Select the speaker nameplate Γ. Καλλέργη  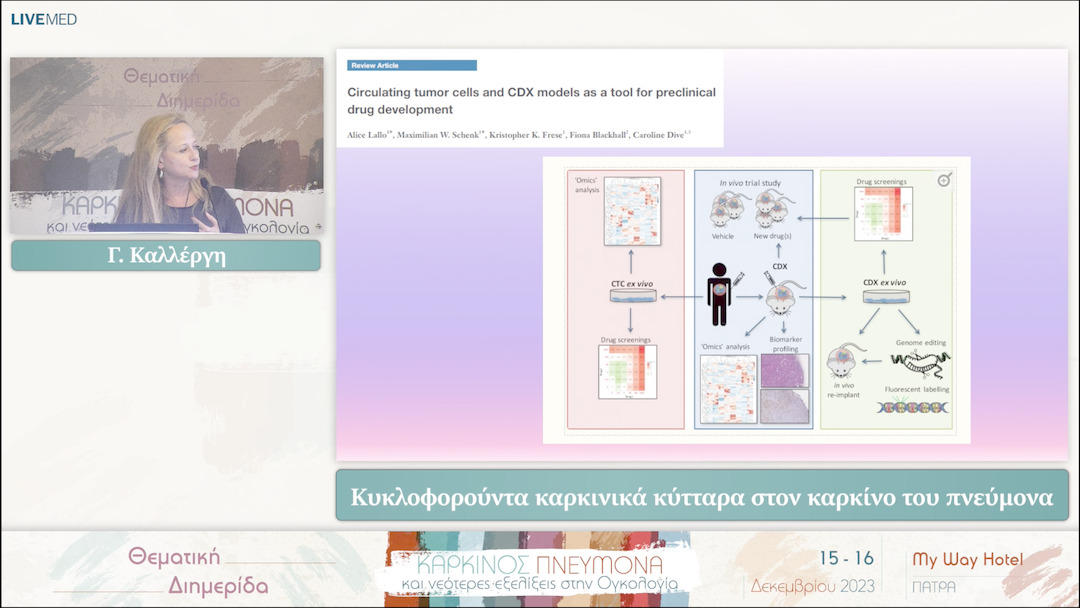[166, 255]
